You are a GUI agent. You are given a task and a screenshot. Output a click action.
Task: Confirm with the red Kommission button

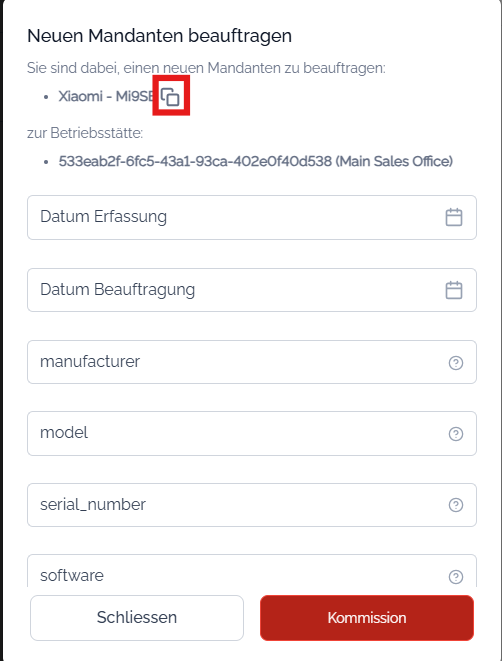(367, 618)
